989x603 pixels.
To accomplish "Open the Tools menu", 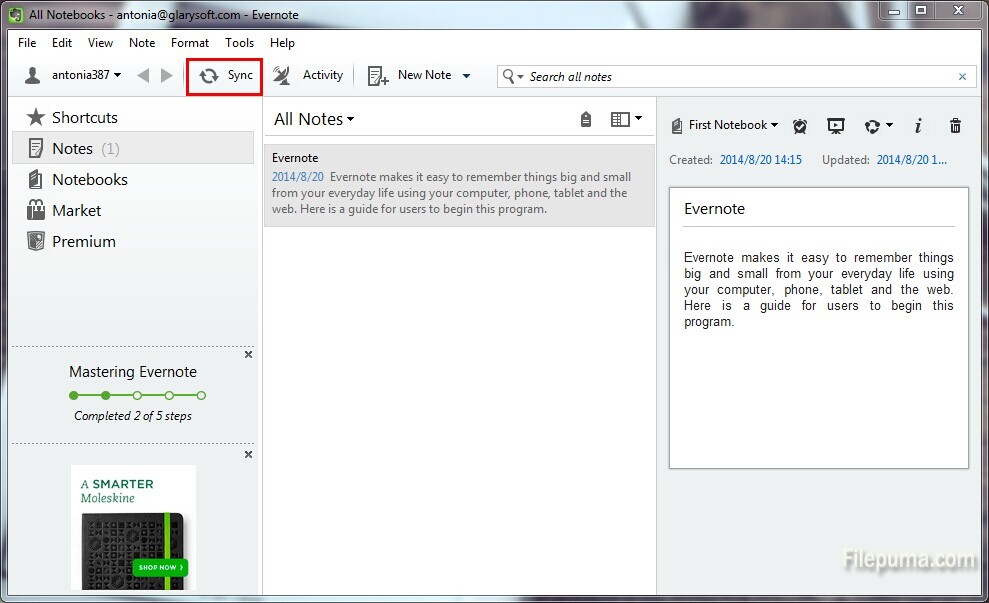I will (x=239, y=43).
